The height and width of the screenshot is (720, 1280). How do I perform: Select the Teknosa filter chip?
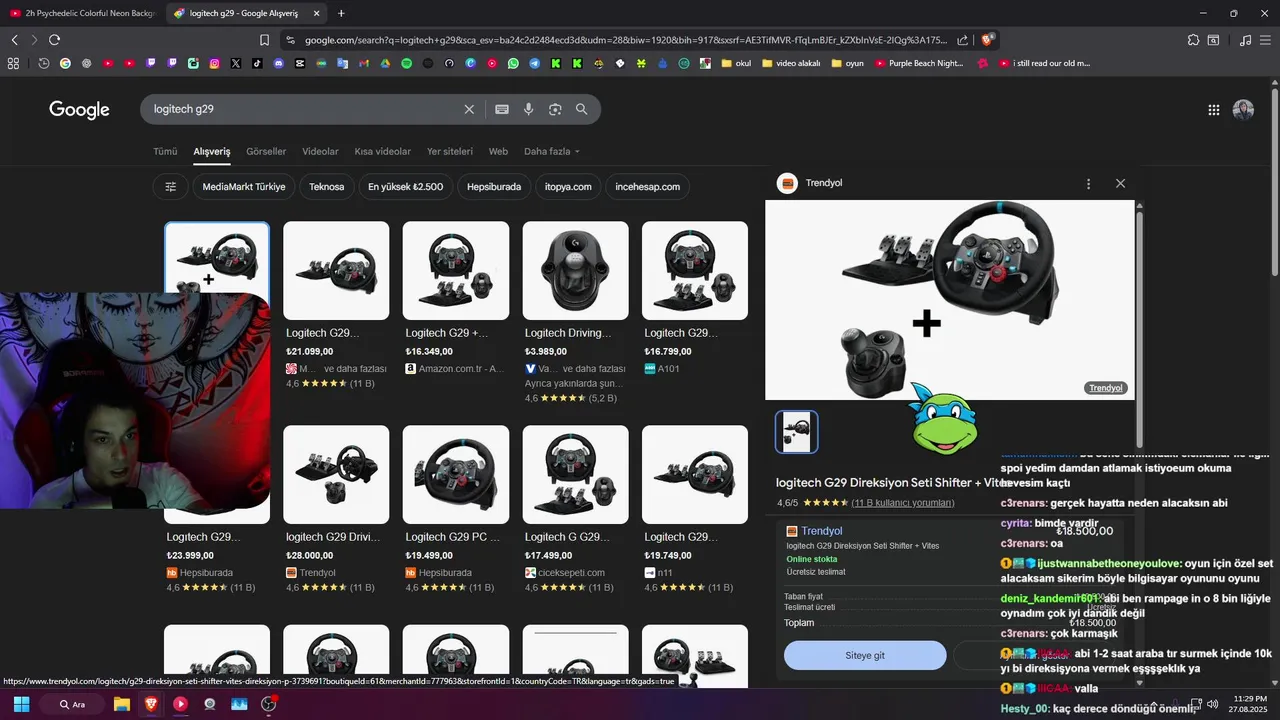(x=327, y=187)
